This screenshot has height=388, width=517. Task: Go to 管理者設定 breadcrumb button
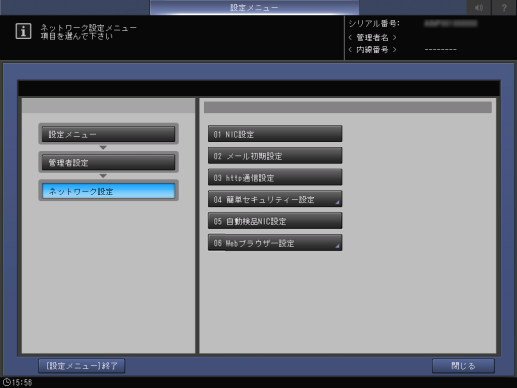click(108, 162)
